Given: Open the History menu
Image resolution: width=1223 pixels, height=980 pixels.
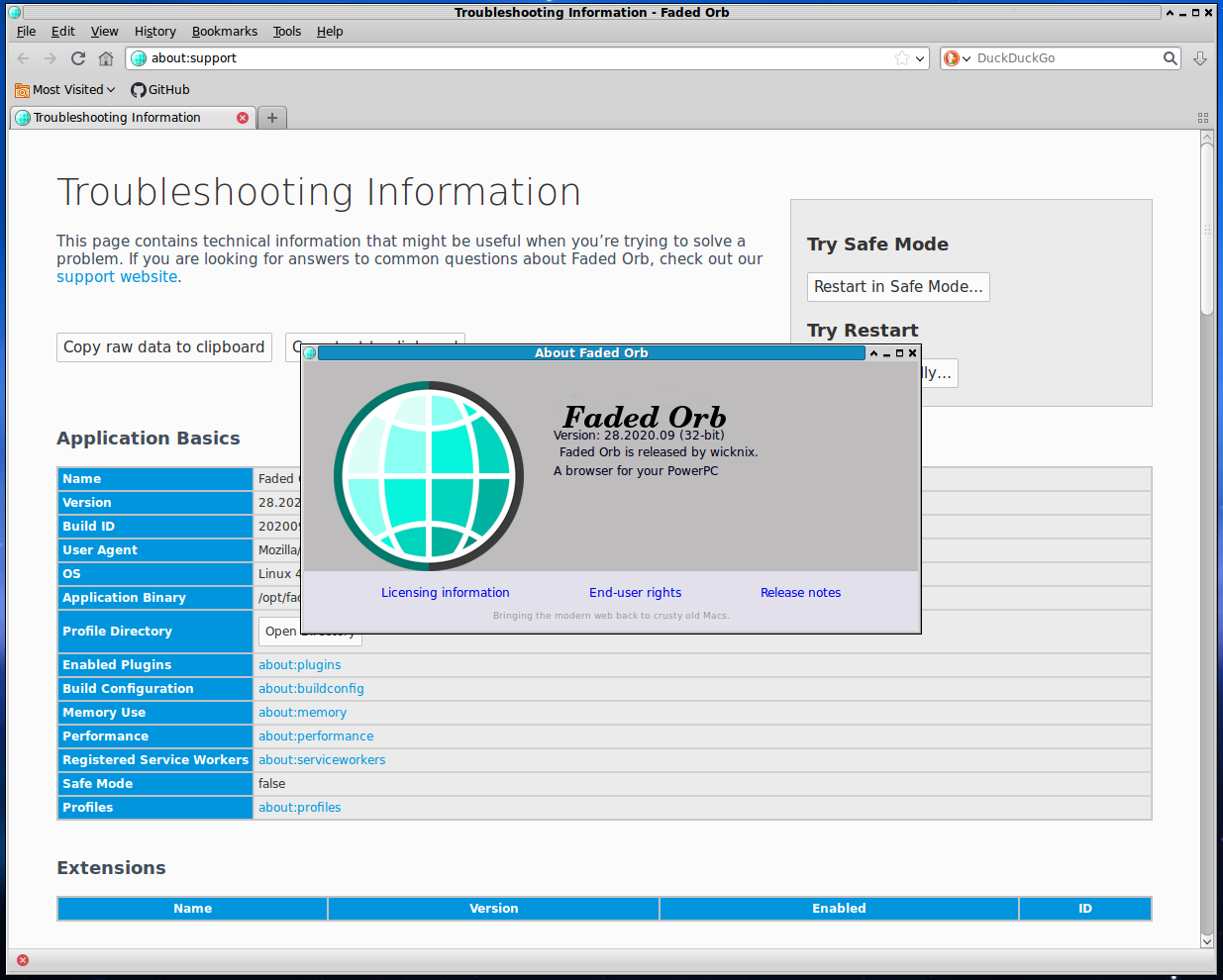Looking at the screenshot, I should coord(155,32).
